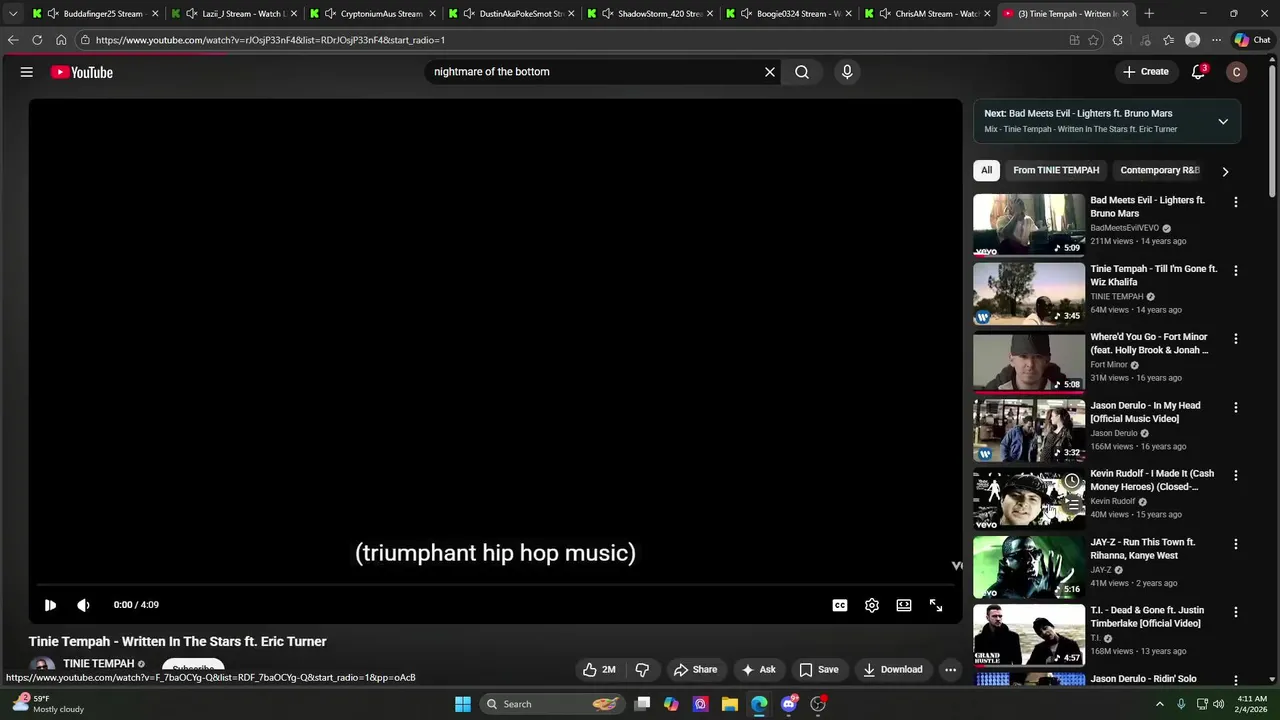Add Kevin Rudolf video to Watch Later
The width and height of the screenshot is (1280, 720).
pyautogui.click(x=1072, y=481)
